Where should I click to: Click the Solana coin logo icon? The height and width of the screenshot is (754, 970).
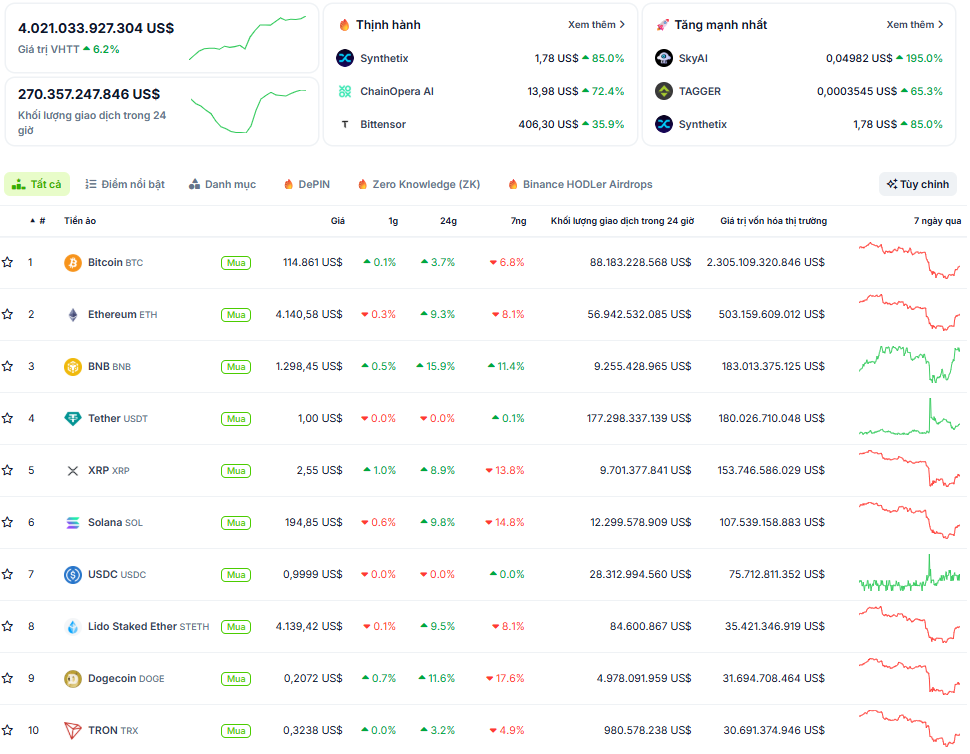pyautogui.click(x=72, y=523)
